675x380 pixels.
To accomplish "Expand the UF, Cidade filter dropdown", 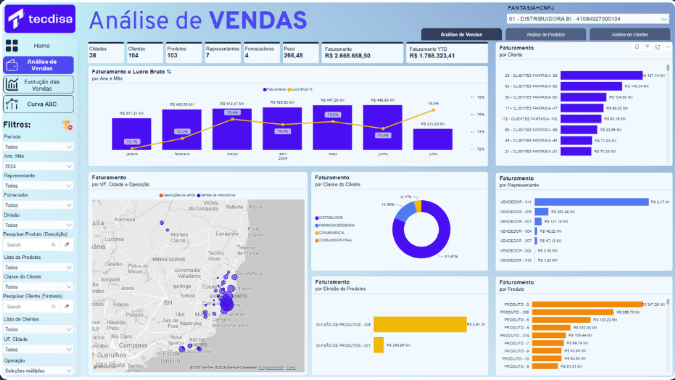I will pyautogui.click(x=38, y=349).
